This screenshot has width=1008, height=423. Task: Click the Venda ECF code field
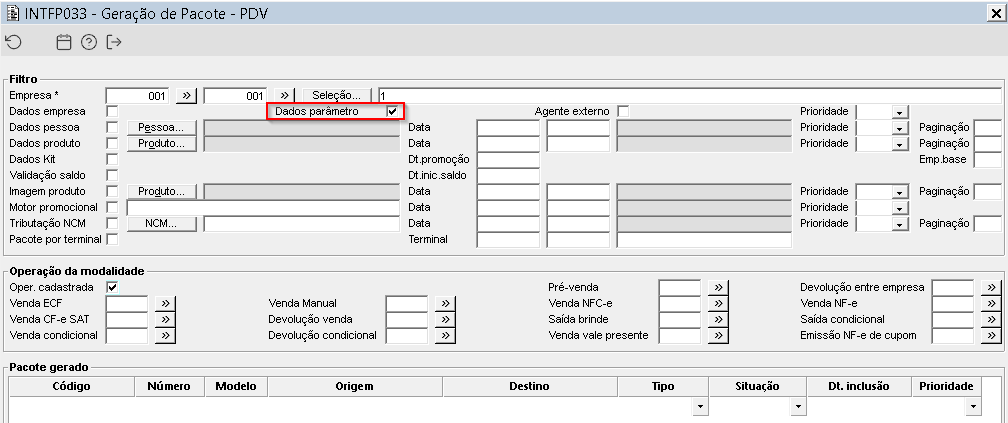[x=127, y=303]
